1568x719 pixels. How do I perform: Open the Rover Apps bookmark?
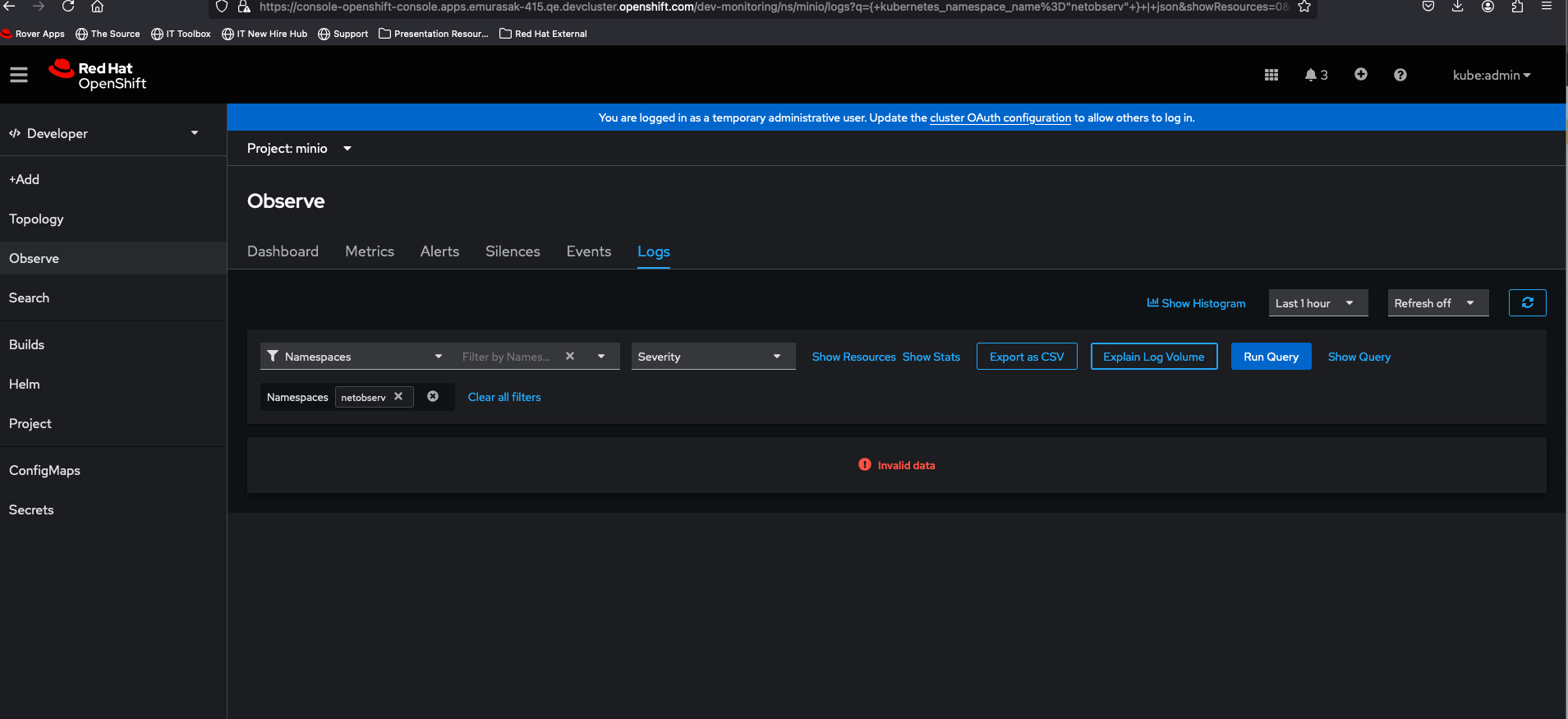tap(33, 34)
